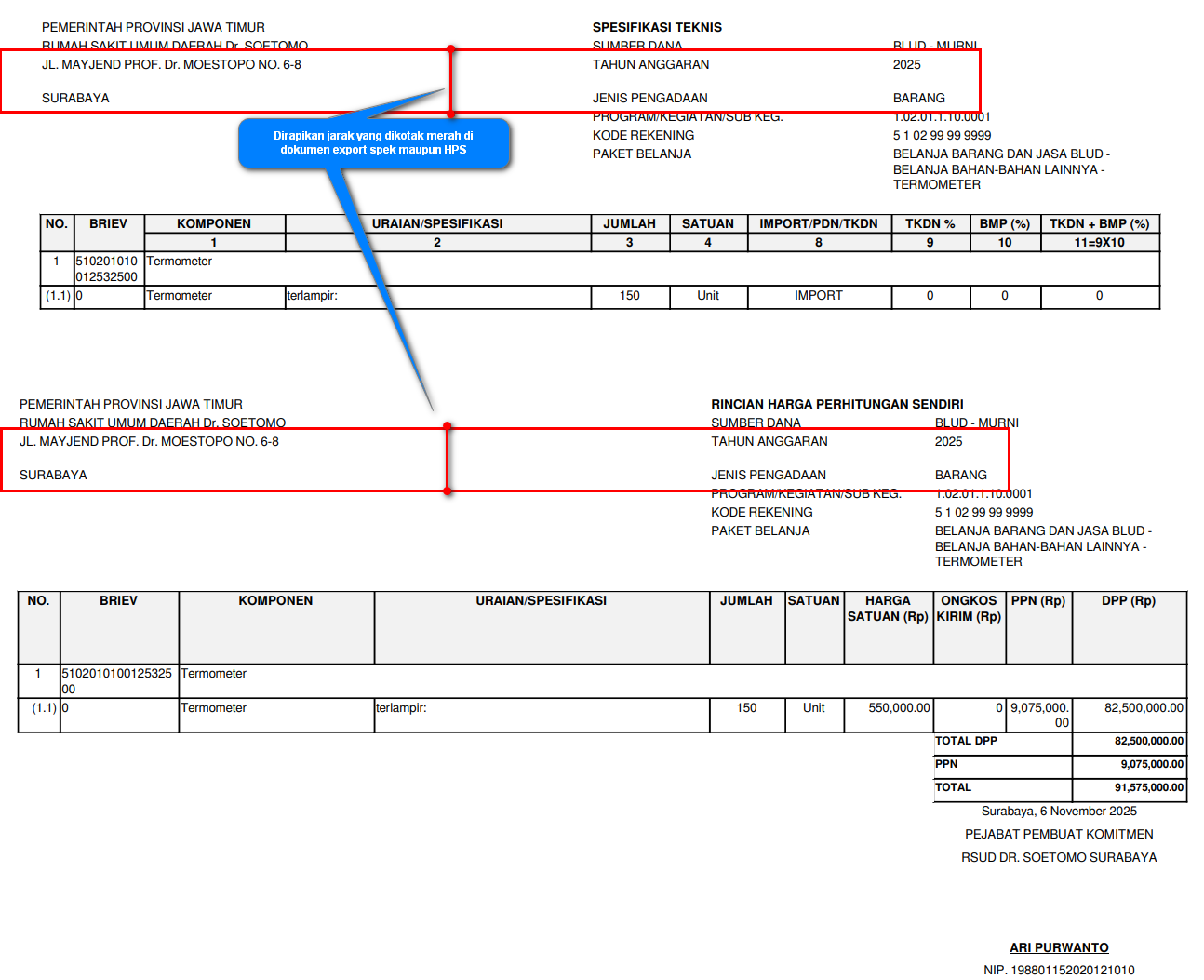
Task: Click the 550,000.00 unit price cell
Action: tap(899, 707)
